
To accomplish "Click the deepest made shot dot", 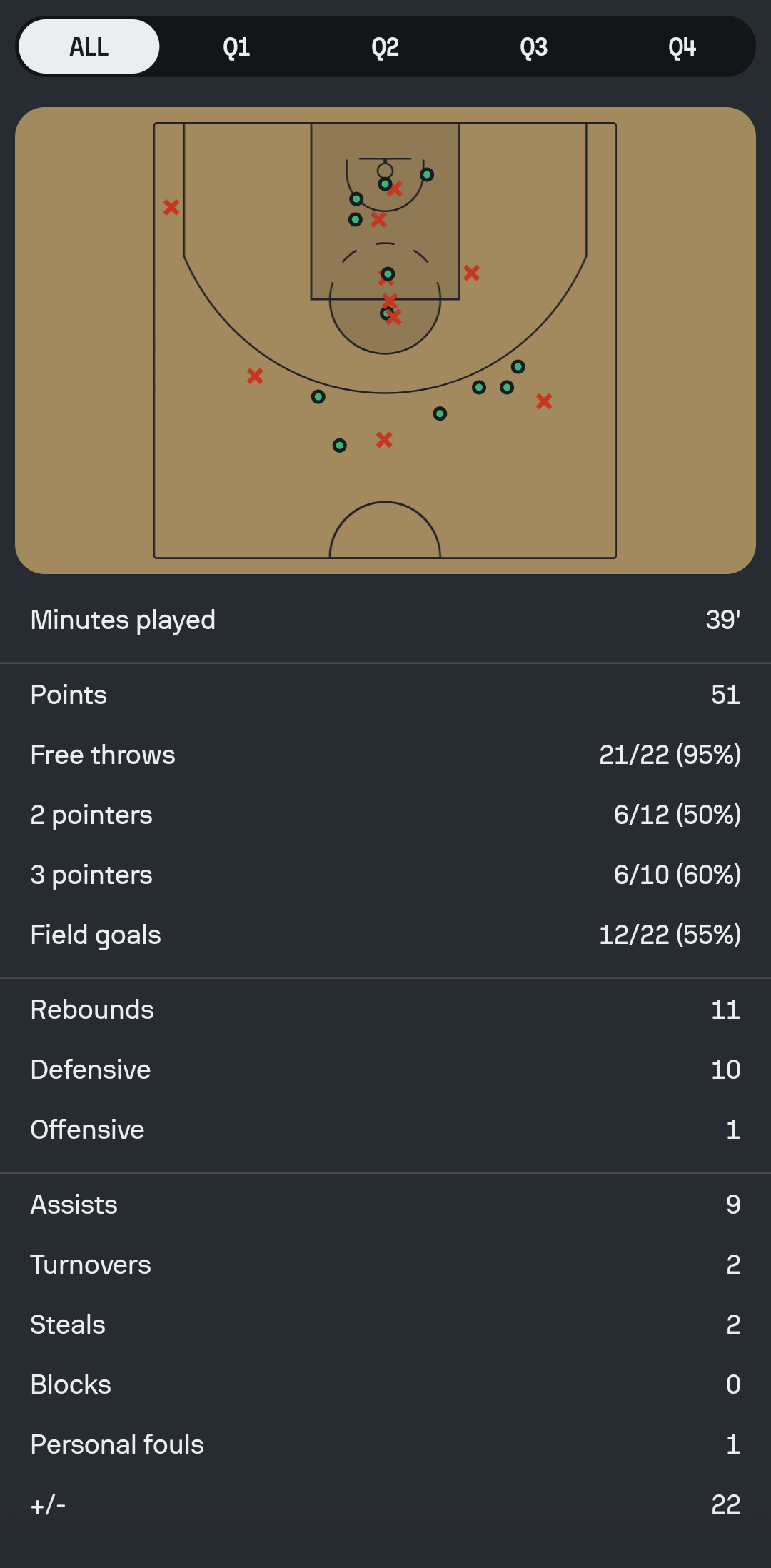I will (340, 446).
